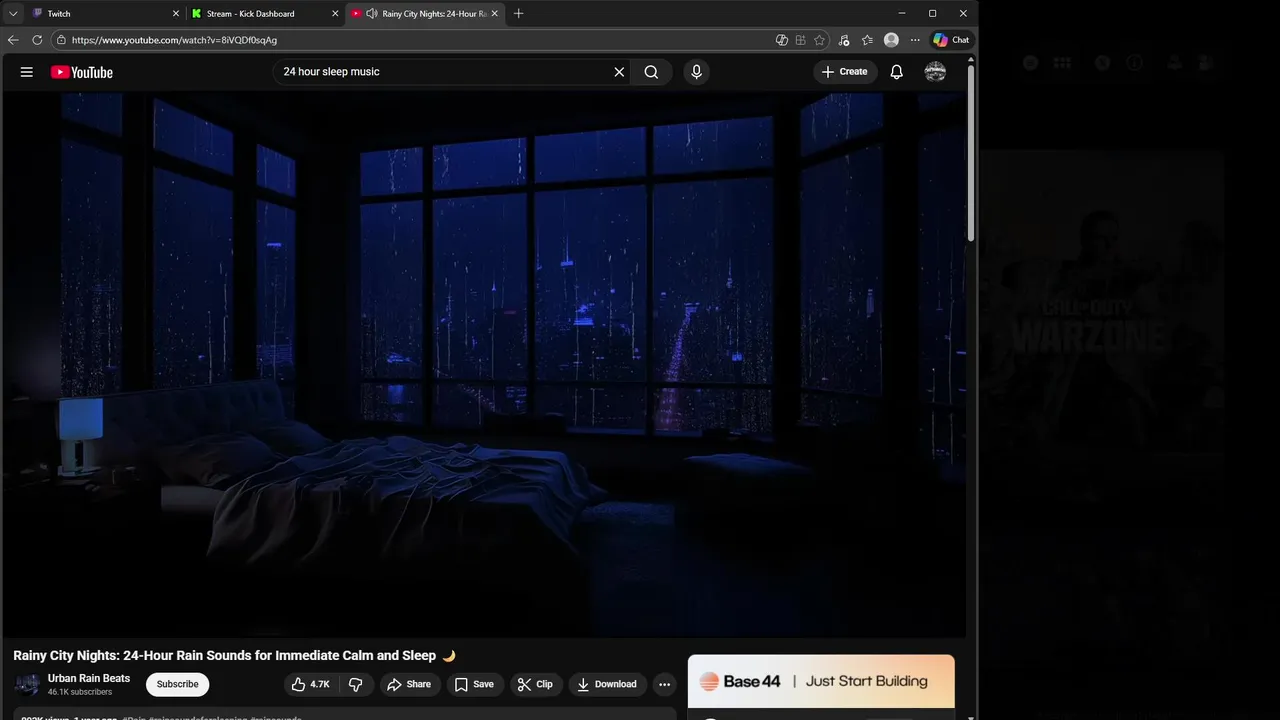This screenshot has height=720, width=1280.
Task: Close the Rainy City Nights tab
Action: 494,14
